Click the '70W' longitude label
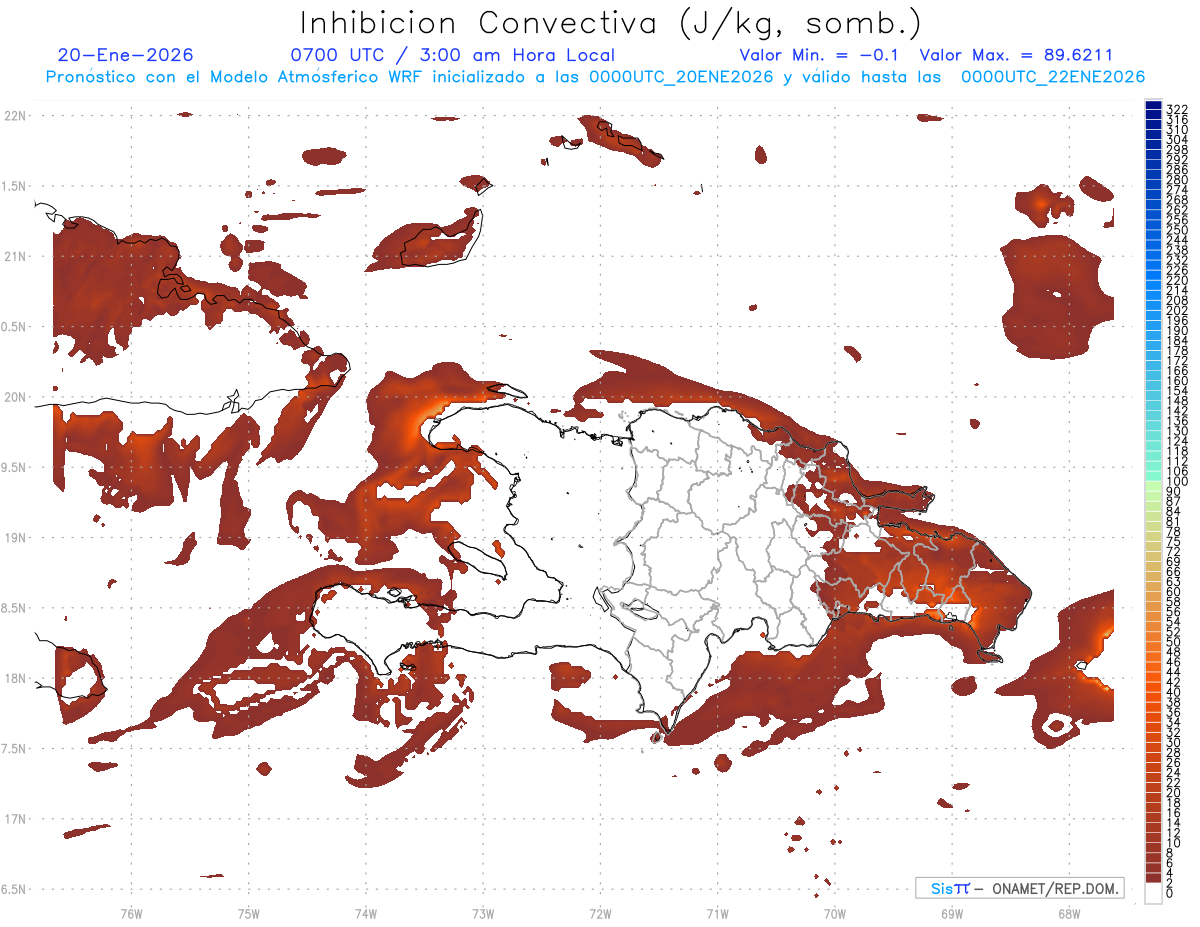The height and width of the screenshot is (927, 1200). (834, 913)
